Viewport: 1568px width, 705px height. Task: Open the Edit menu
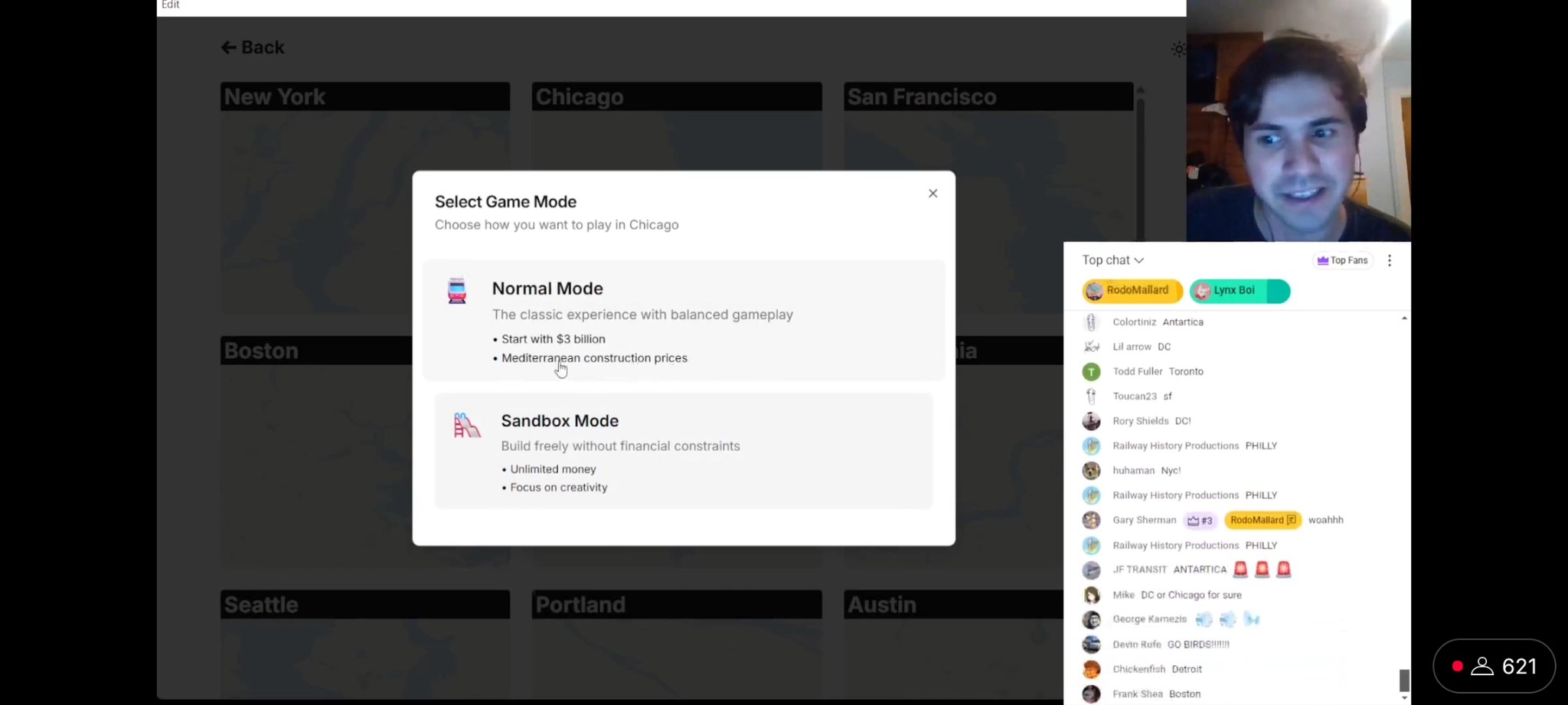click(170, 5)
